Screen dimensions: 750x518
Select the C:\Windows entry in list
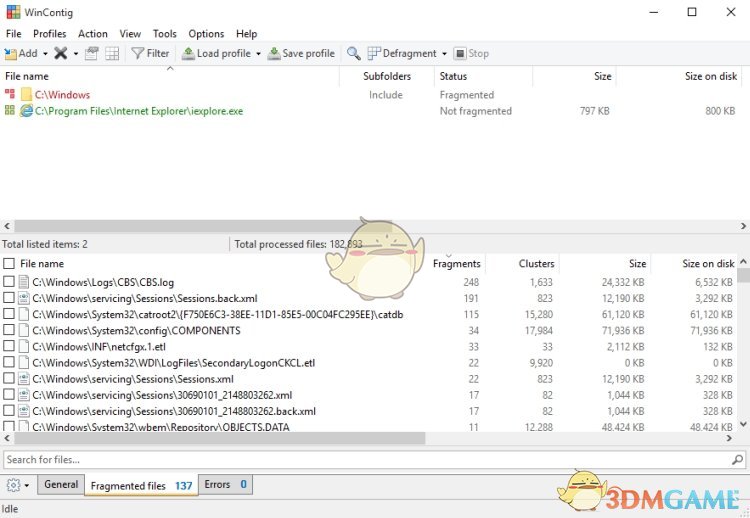pyautogui.click(x=62, y=95)
